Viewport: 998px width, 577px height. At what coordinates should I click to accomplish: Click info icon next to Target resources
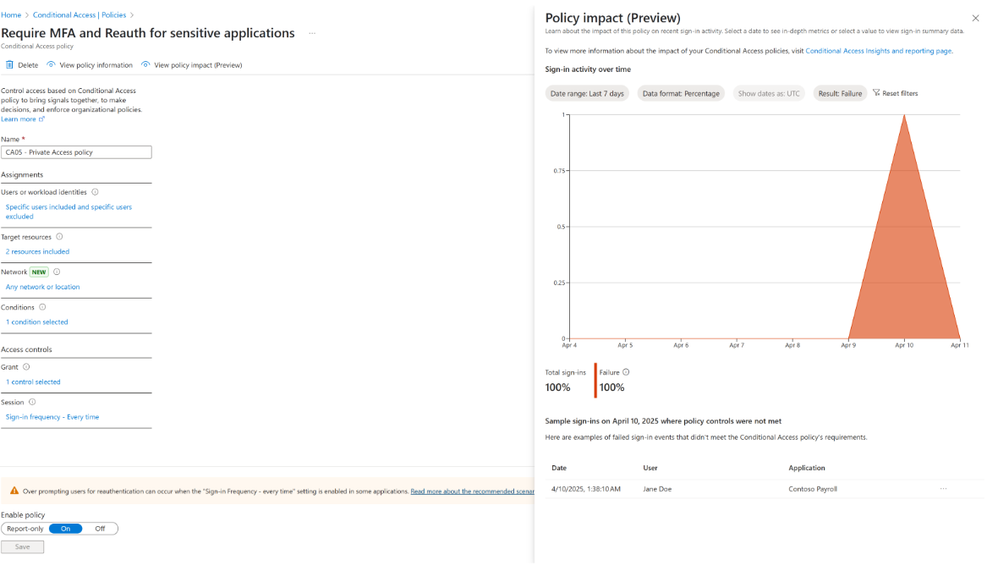(x=59, y=237)
